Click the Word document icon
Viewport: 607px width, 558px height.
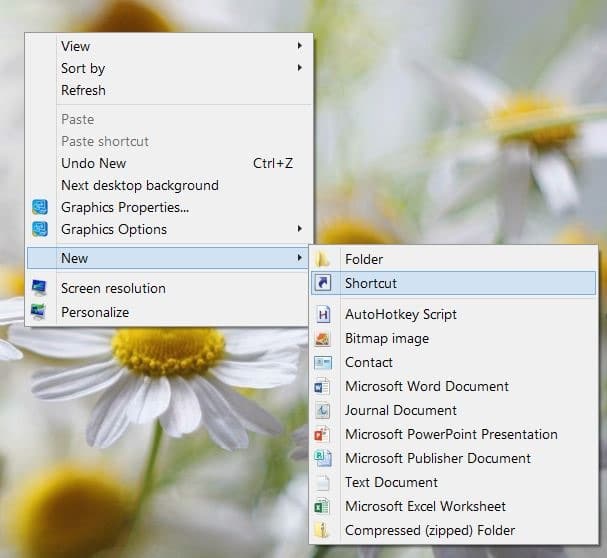tap(322, 386)
